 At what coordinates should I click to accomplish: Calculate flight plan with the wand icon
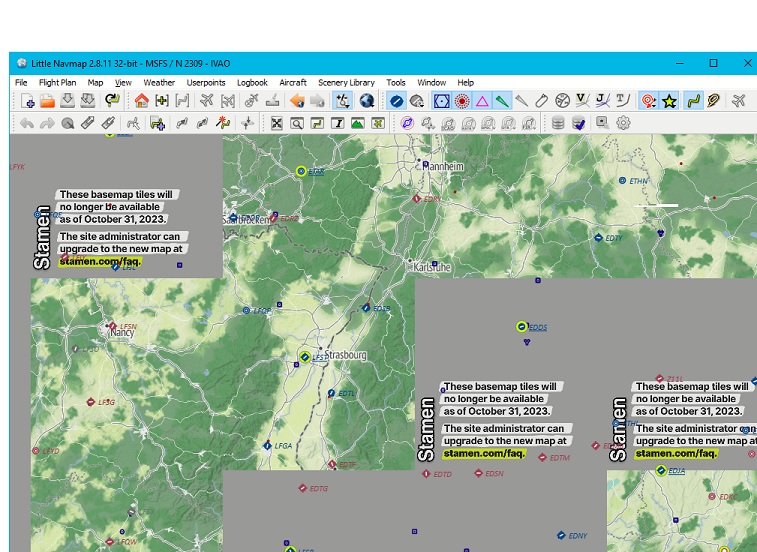[x=223, y=123]
